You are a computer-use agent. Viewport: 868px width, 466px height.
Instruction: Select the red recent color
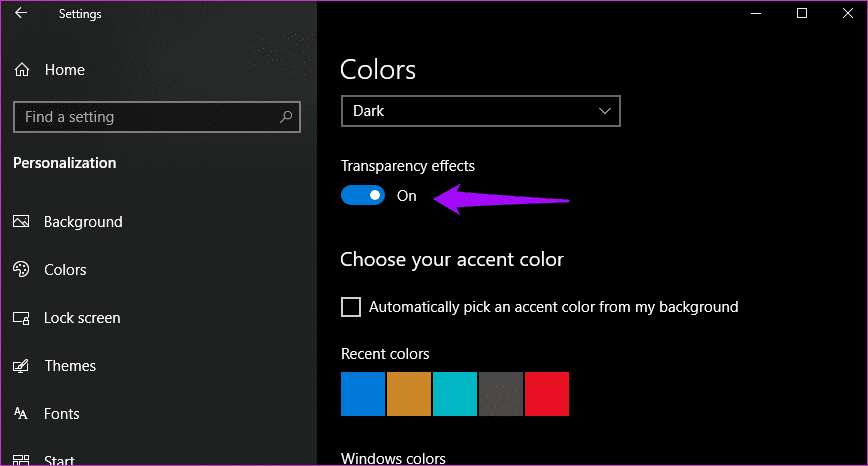[546, 393]
